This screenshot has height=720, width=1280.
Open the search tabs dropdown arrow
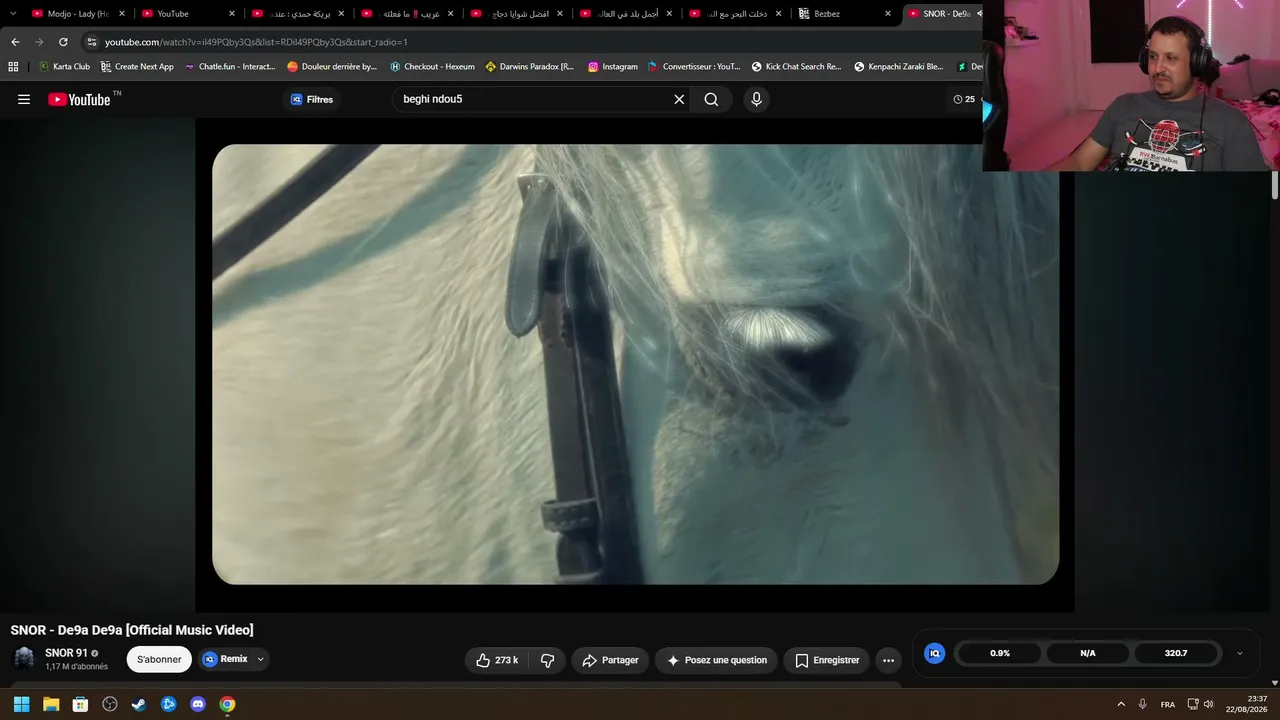click(x=13, y=14)
